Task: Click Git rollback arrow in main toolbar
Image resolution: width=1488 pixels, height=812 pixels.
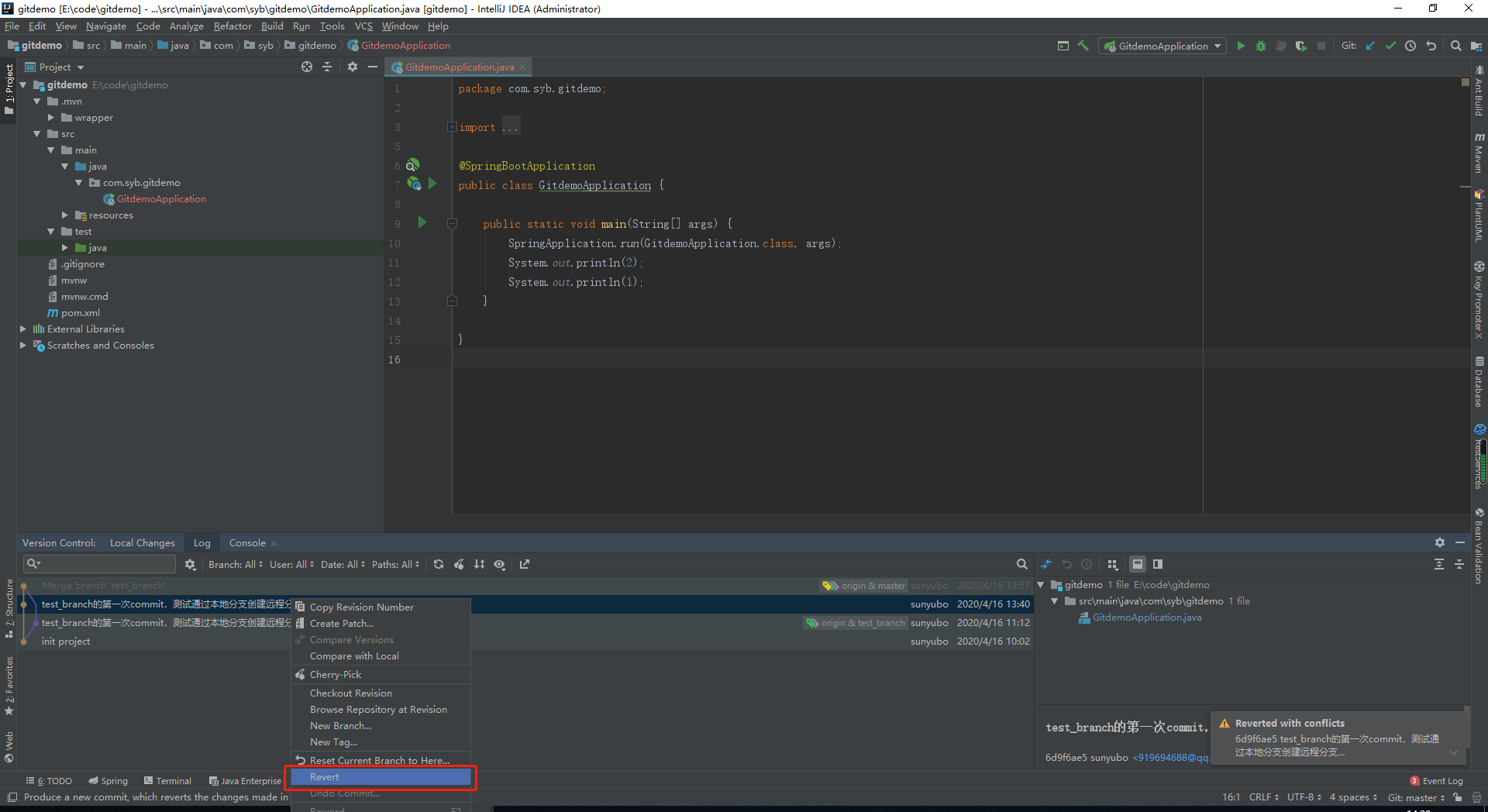Action: click(x=1431, y=46)
